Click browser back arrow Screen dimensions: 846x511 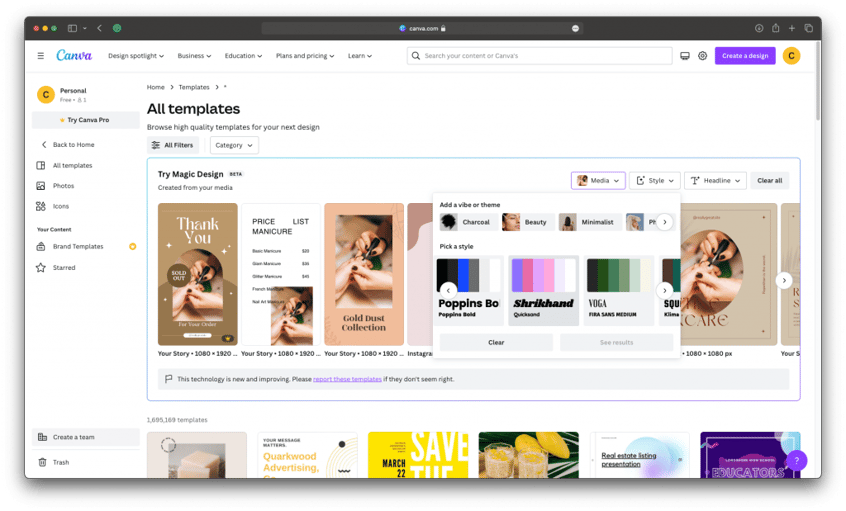point(99,28)
